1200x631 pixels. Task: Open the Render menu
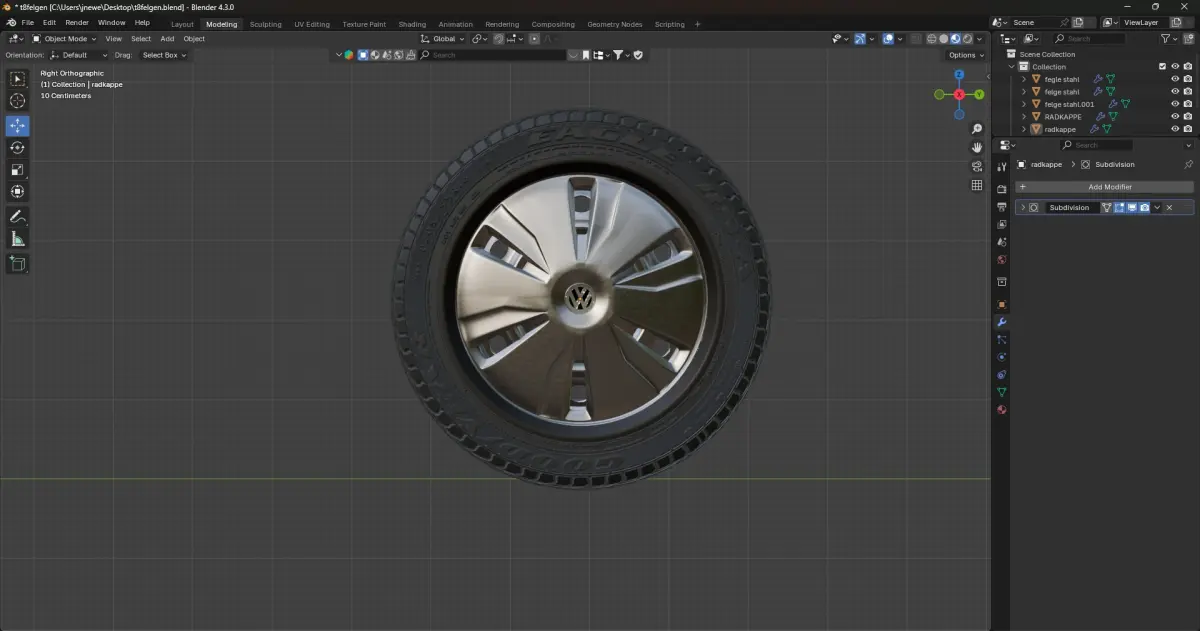pos(77,23)
